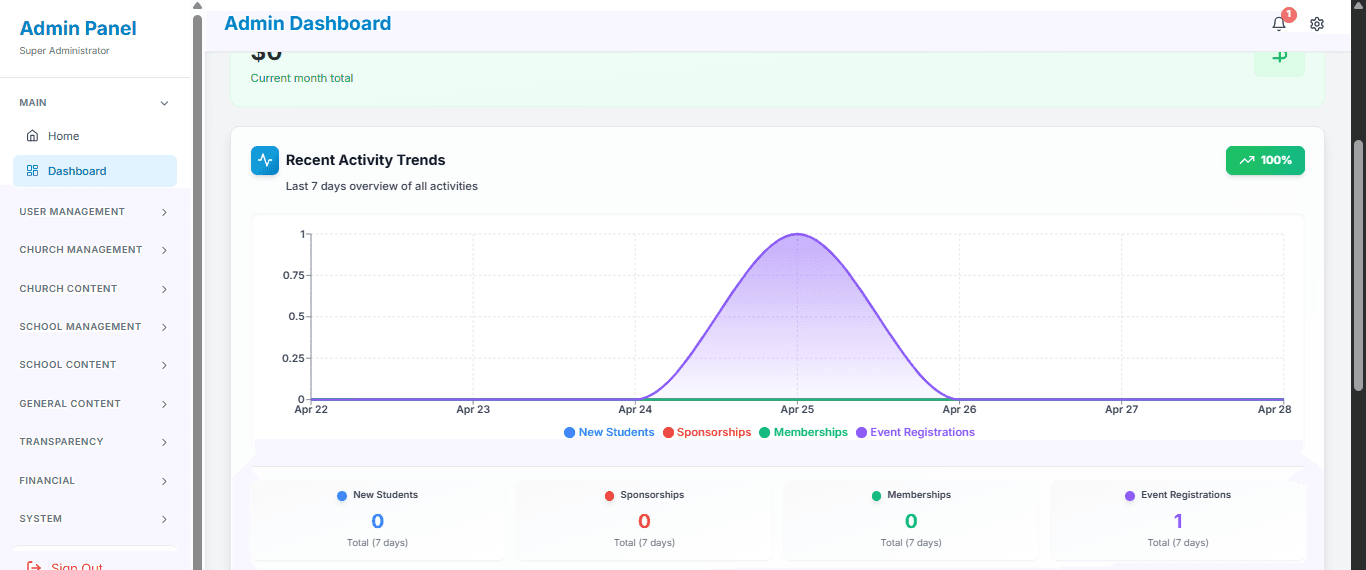Click the Event Registrations total card
Image resolution: width=1366 pixels, height=570 pixels.
pyautogui.click(x=1178, y=520)
